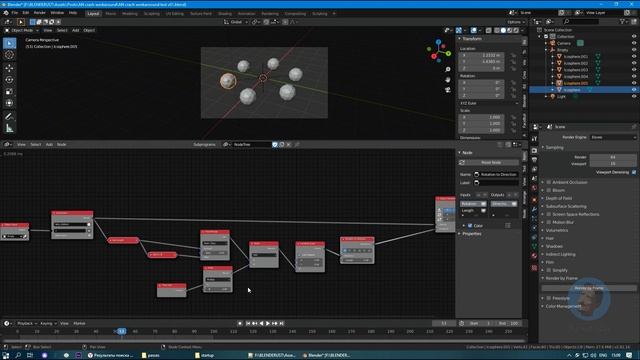Click the Blender logo menu icon

[x=6, y=13]
